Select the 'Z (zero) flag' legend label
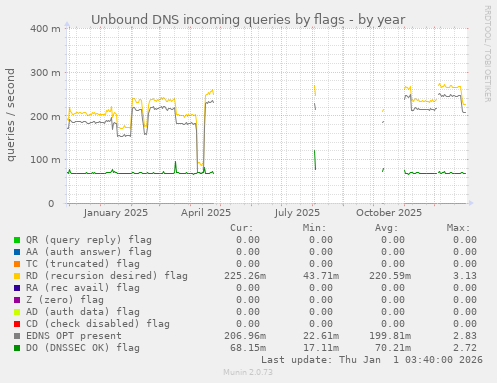 (x=65, y=300)
